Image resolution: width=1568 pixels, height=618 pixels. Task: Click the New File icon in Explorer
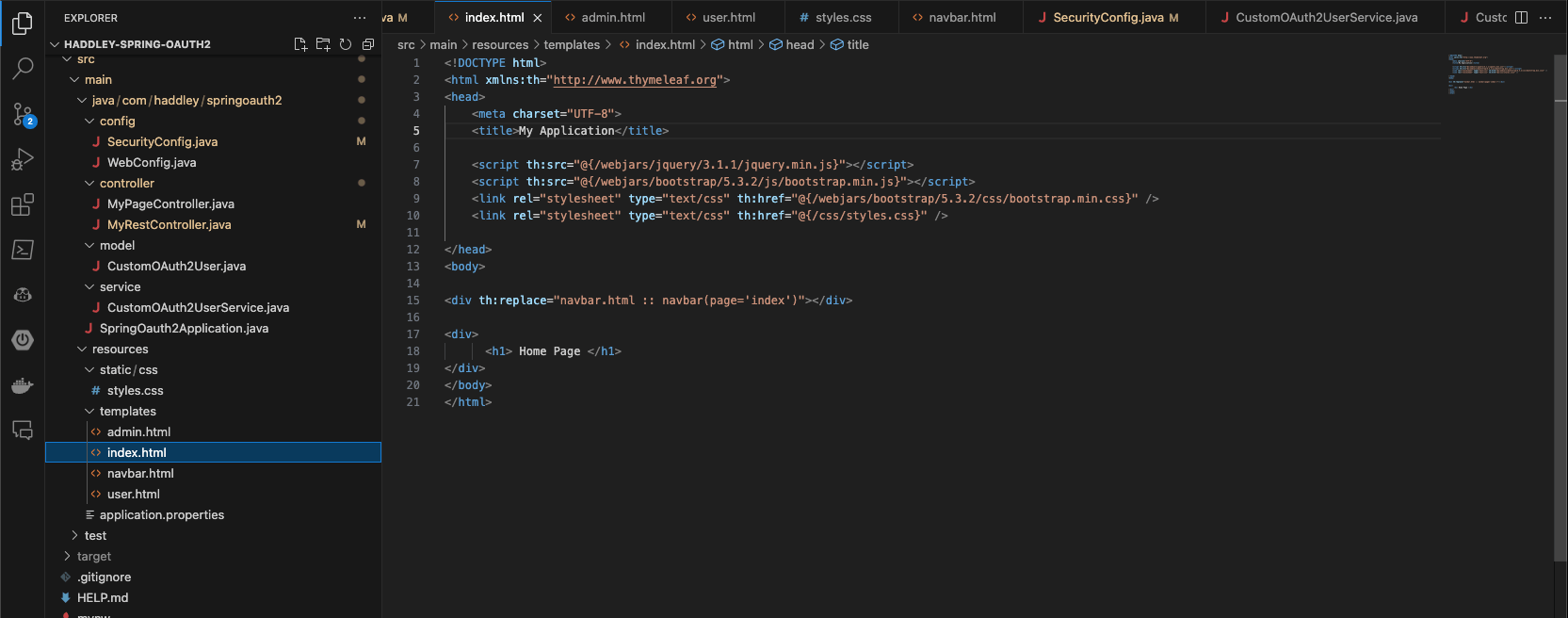pos(300,44)
